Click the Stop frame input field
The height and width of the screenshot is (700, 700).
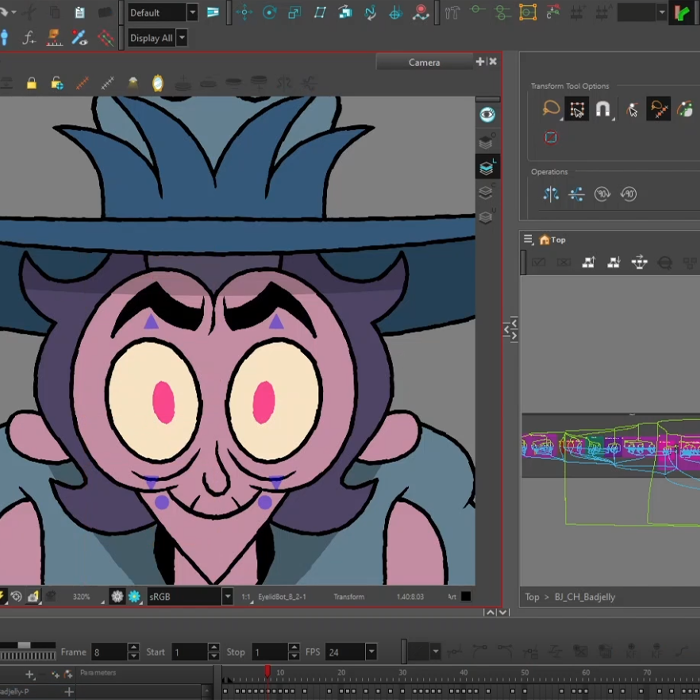tap(270, 652)
